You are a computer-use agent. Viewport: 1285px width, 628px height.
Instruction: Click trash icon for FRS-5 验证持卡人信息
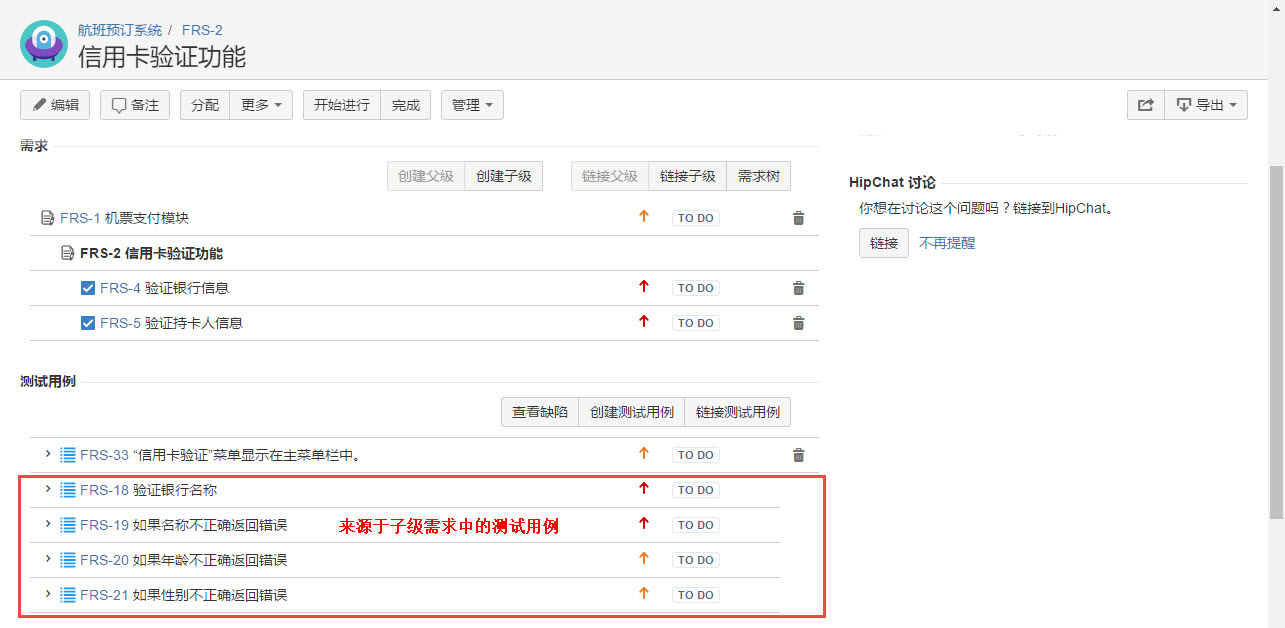coord(798,323)
